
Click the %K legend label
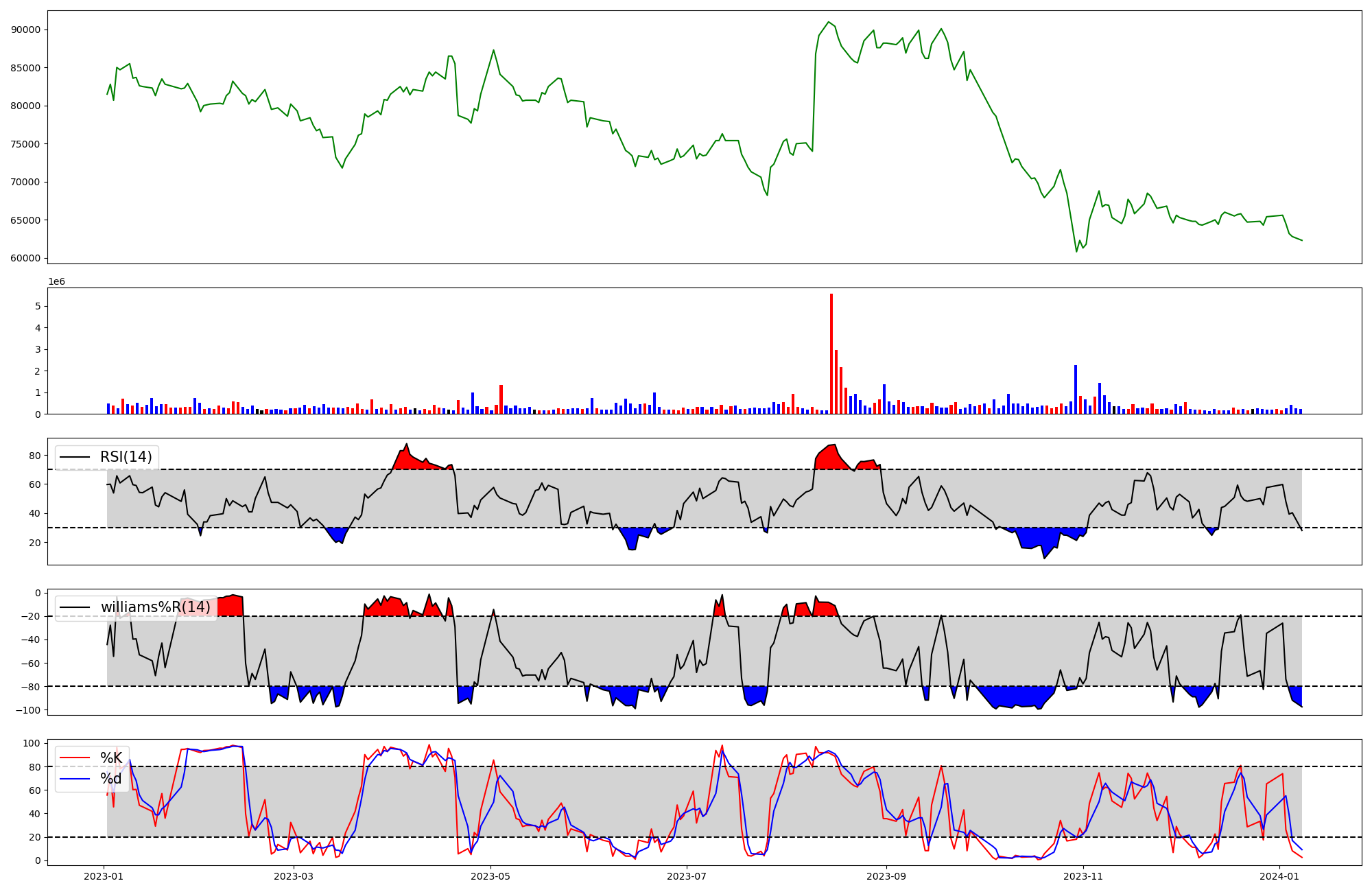pos(111,758)
